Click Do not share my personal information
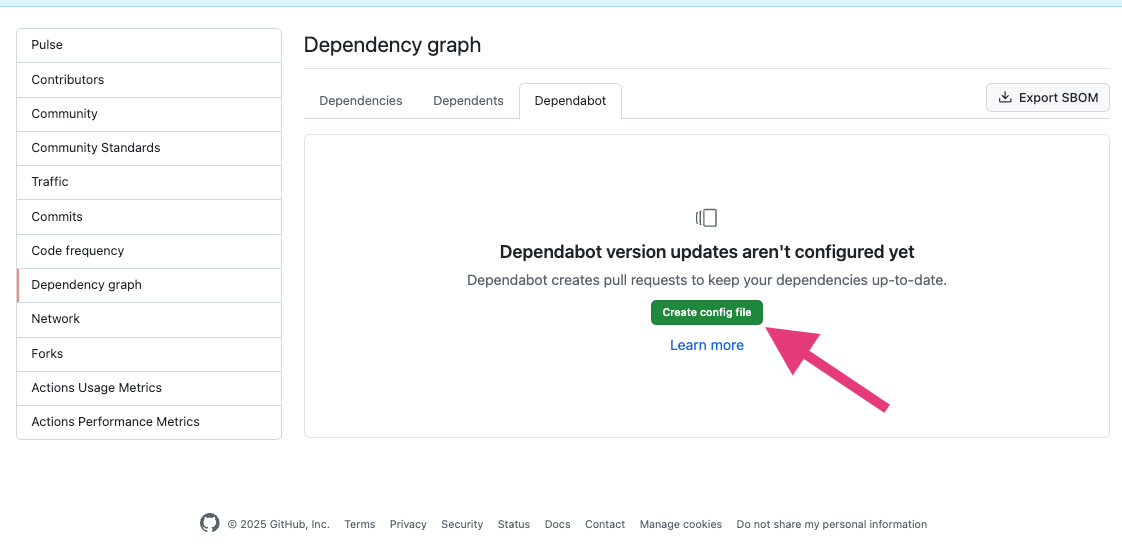 tap(831, 524)
